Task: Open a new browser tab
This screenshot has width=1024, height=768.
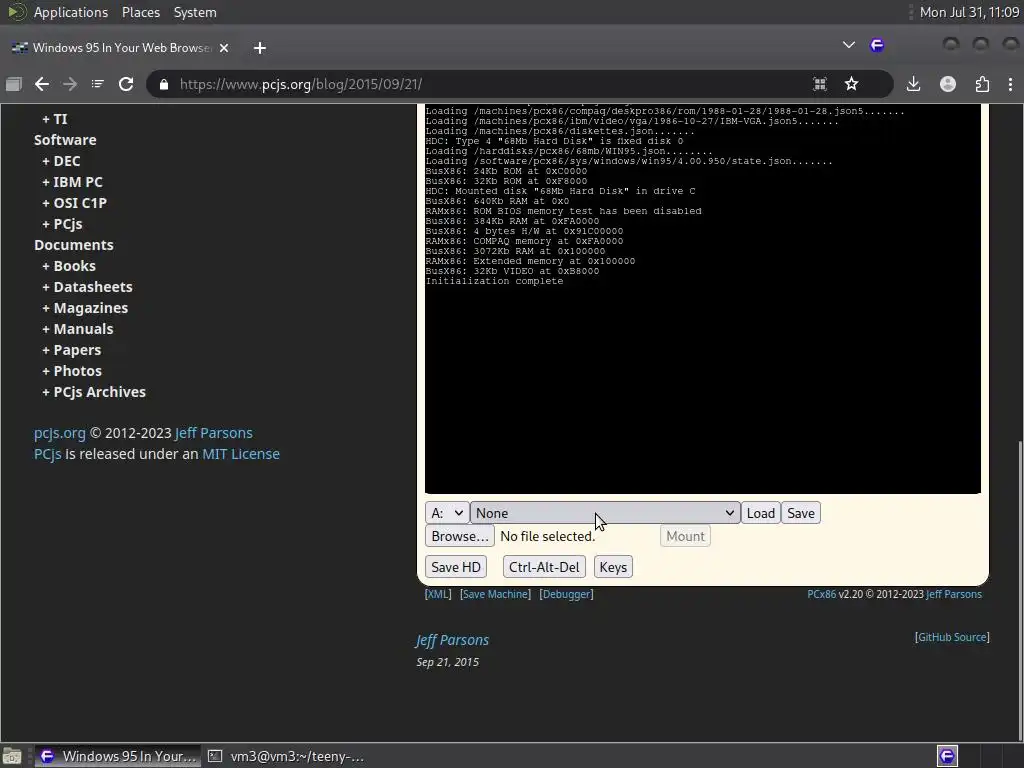Action: tap(260, 48)
